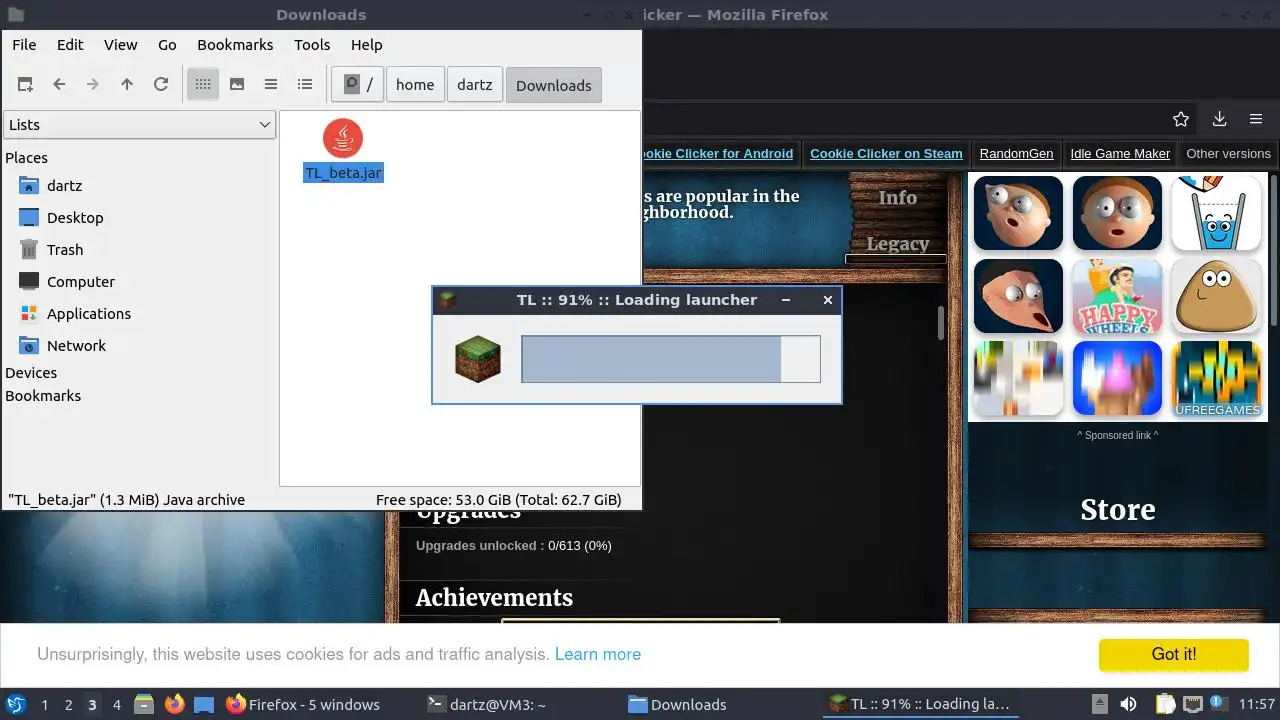Open Firefox downloads panel

pos(1219,119)
